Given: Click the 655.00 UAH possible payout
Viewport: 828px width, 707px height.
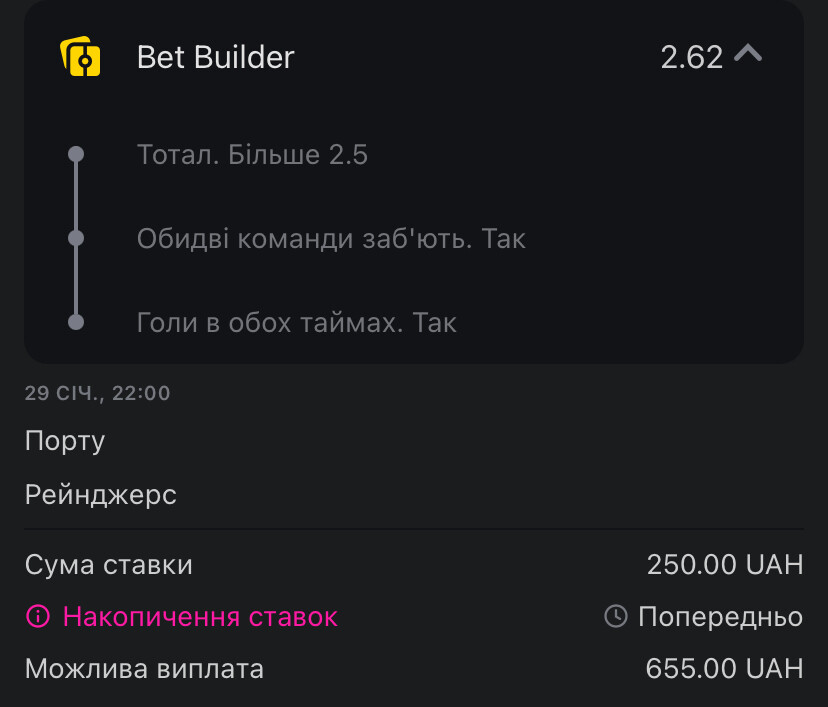Looking at the screenshot, I should 724,669.
